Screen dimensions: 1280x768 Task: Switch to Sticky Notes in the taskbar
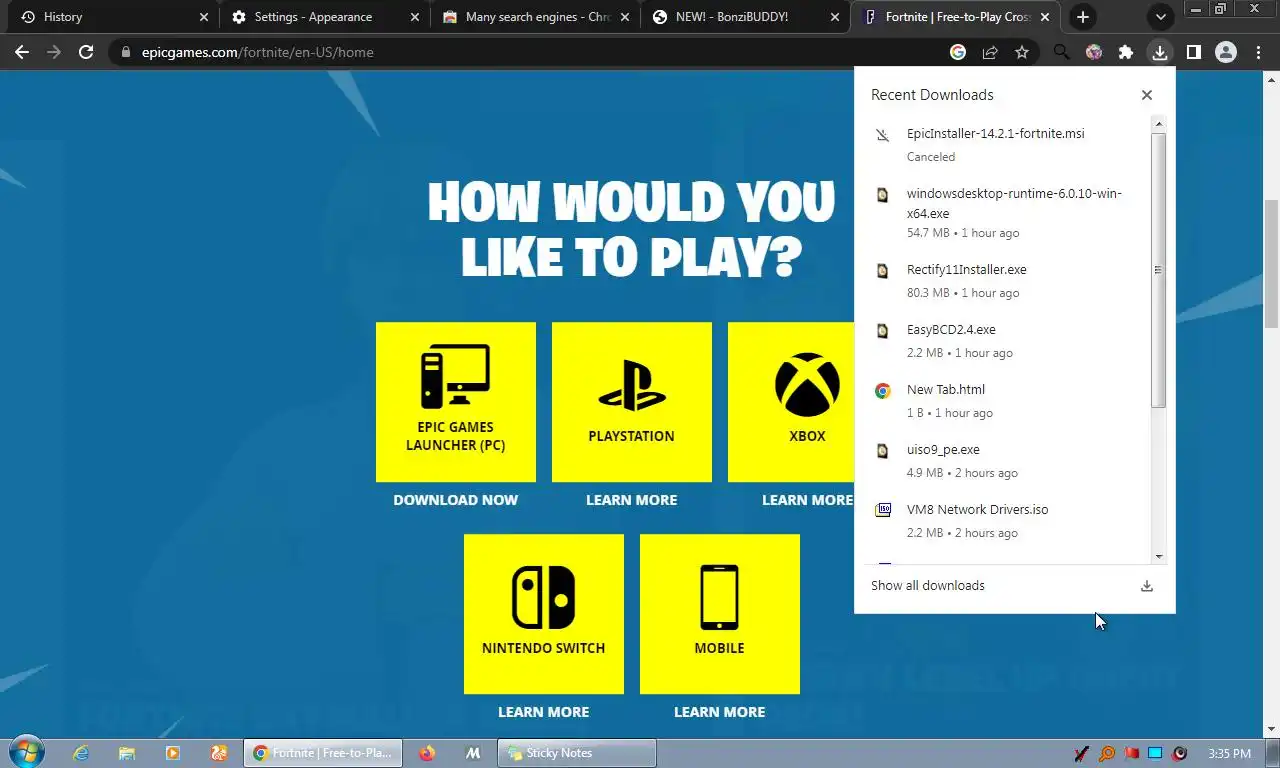click(577, 753)
